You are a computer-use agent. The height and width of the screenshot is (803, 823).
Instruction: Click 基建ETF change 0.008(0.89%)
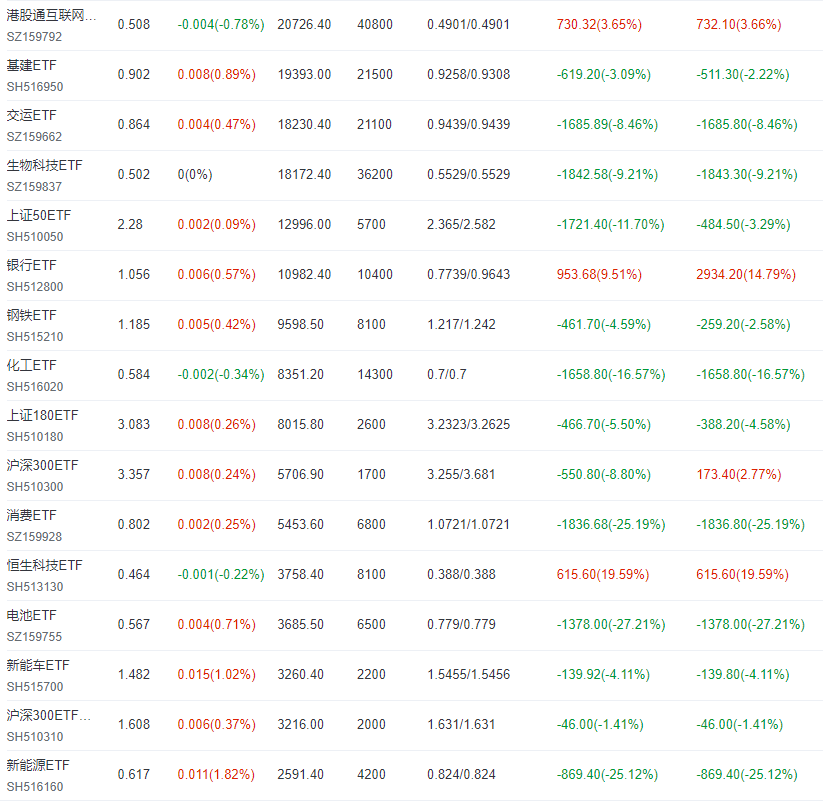point(216,75)
